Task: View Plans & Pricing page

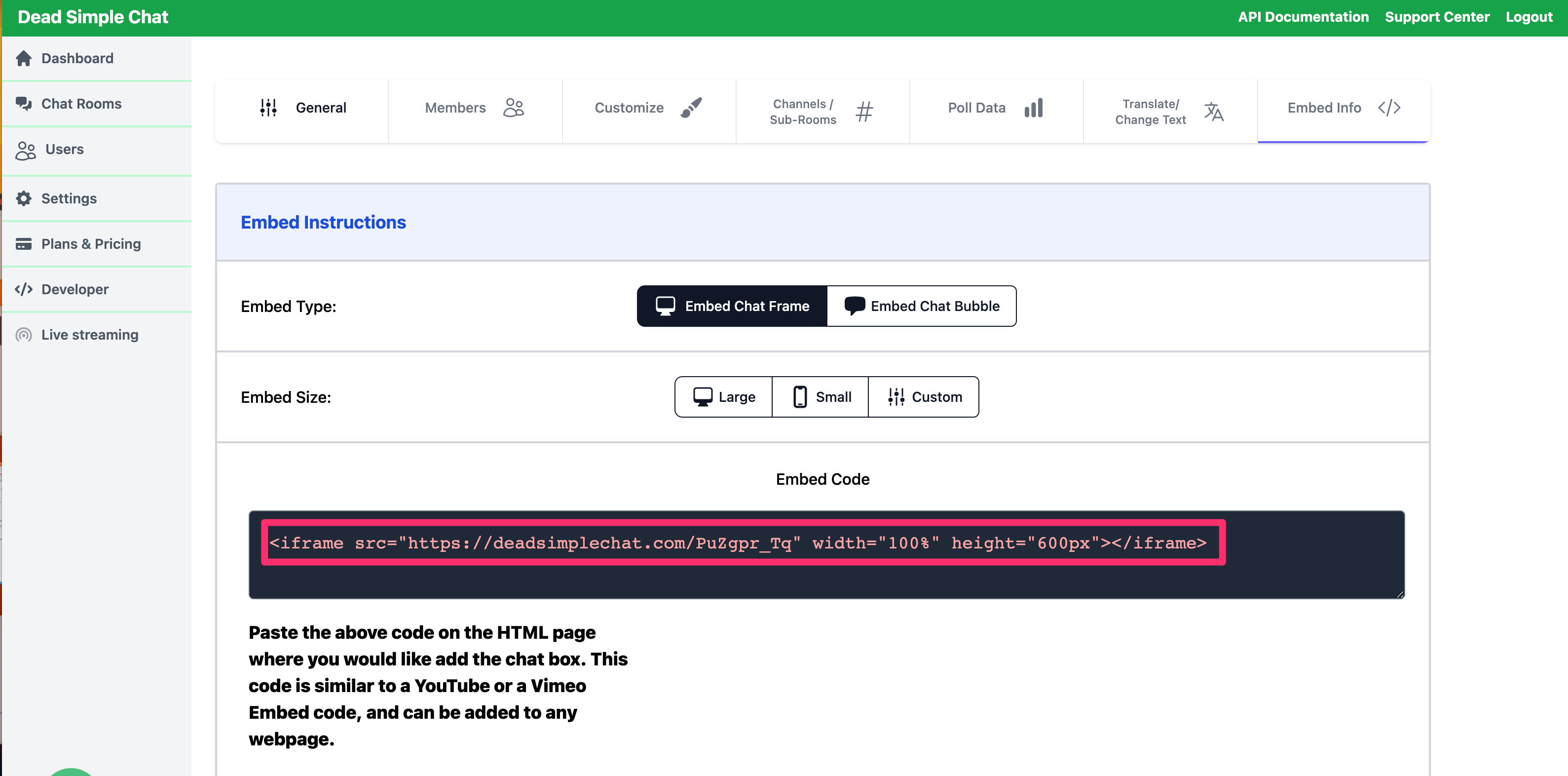Action: 97,244
